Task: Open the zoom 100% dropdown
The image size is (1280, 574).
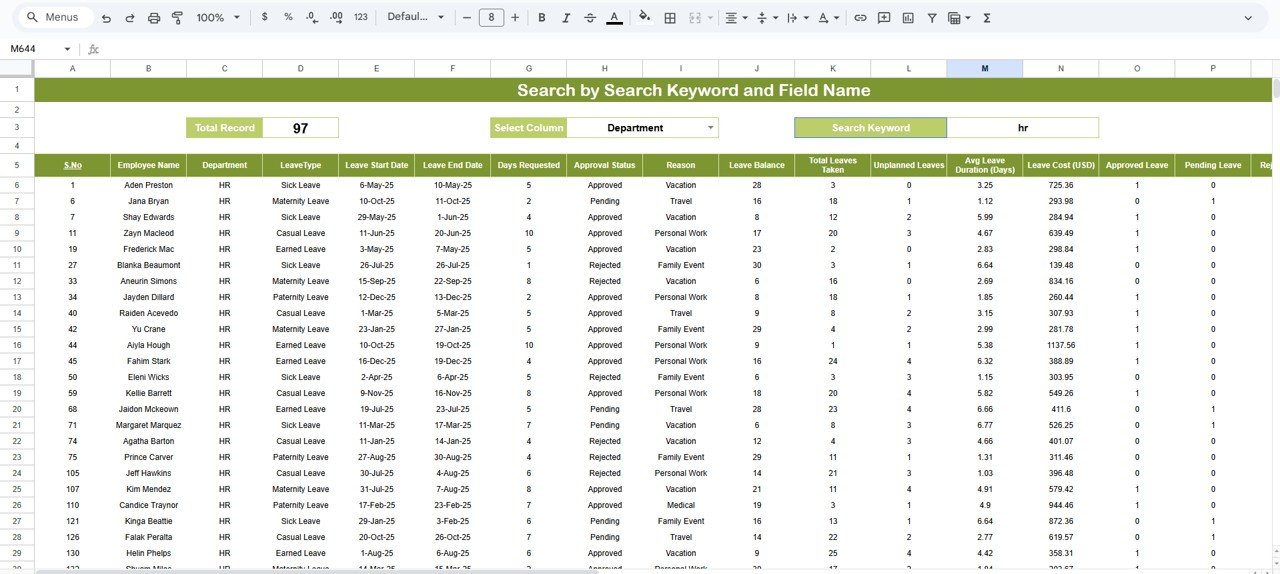Action: pos(218,18)
